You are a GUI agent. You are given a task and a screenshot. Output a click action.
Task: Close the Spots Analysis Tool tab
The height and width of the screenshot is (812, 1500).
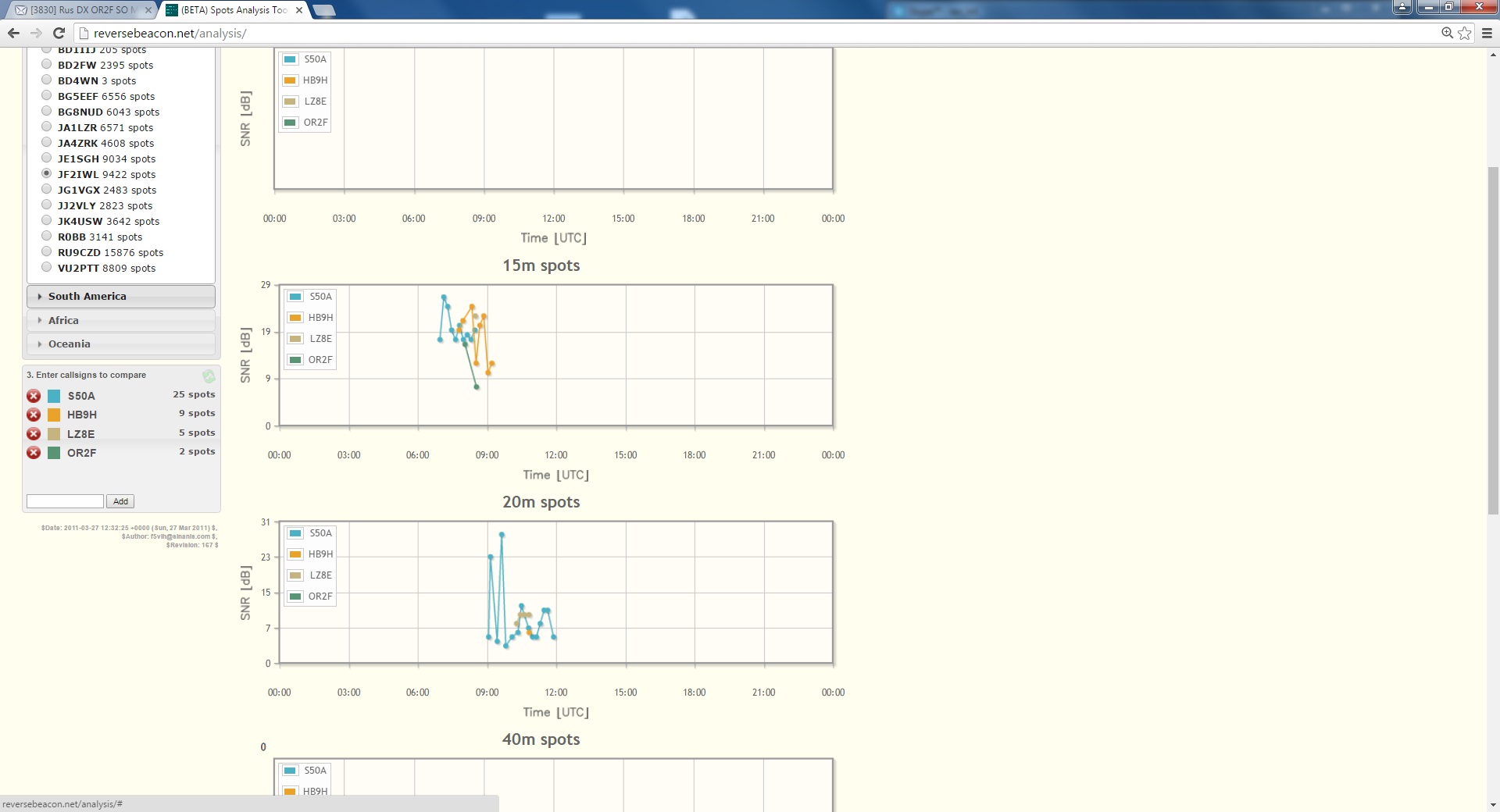[299, 10]
